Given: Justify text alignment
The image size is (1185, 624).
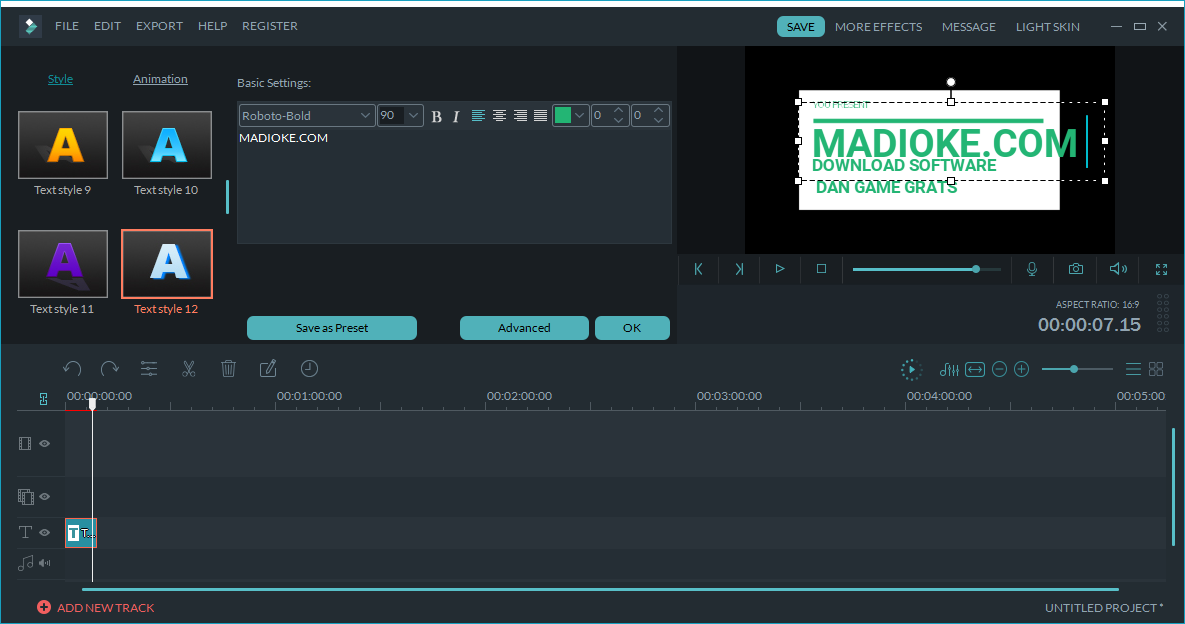Looking at the screenshot, I should click(x=540, y=116).
